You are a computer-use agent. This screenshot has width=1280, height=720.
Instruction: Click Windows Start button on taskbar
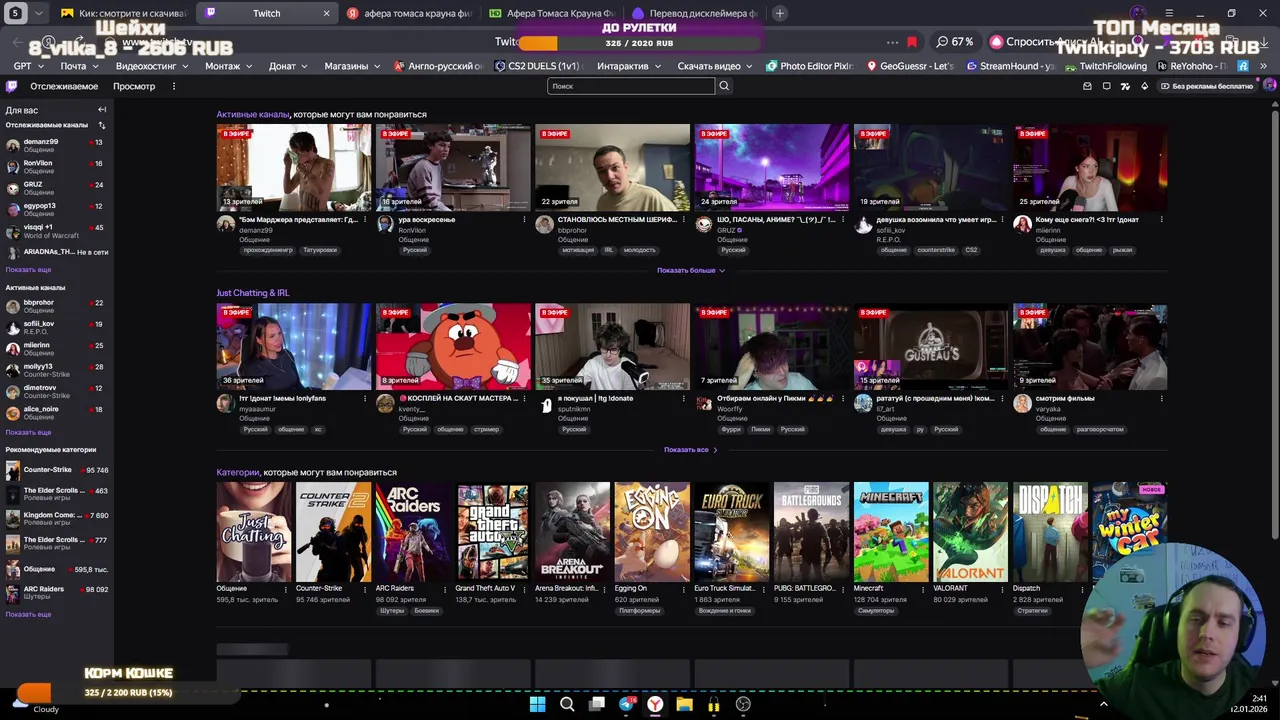(537, 704)
